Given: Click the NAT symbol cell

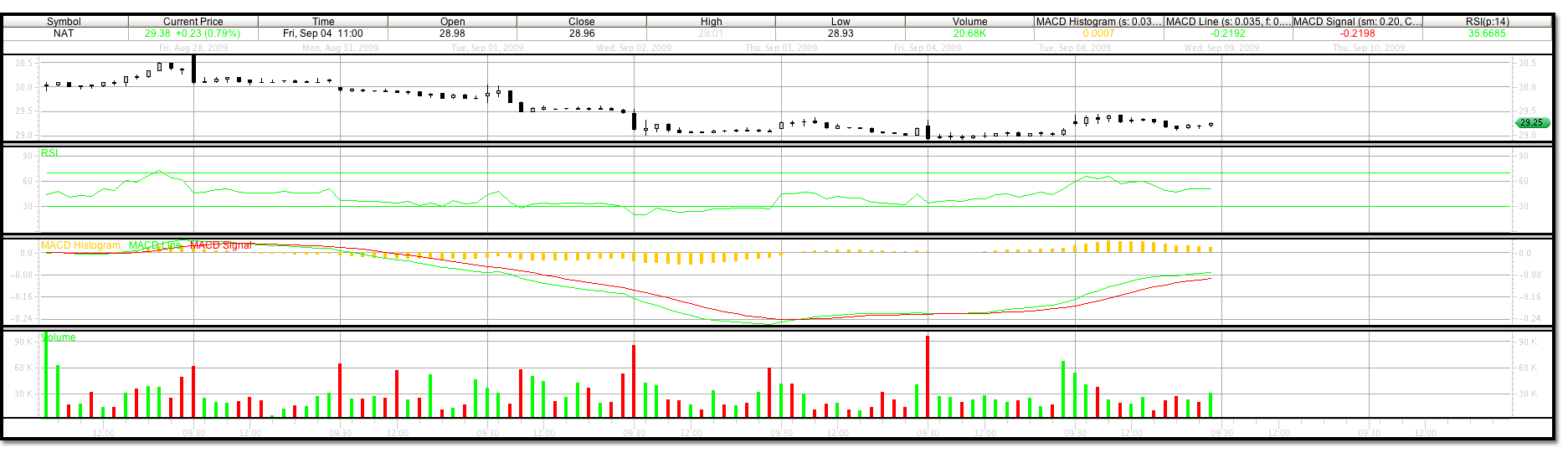Looking at the screenshot, I should 64,33.
